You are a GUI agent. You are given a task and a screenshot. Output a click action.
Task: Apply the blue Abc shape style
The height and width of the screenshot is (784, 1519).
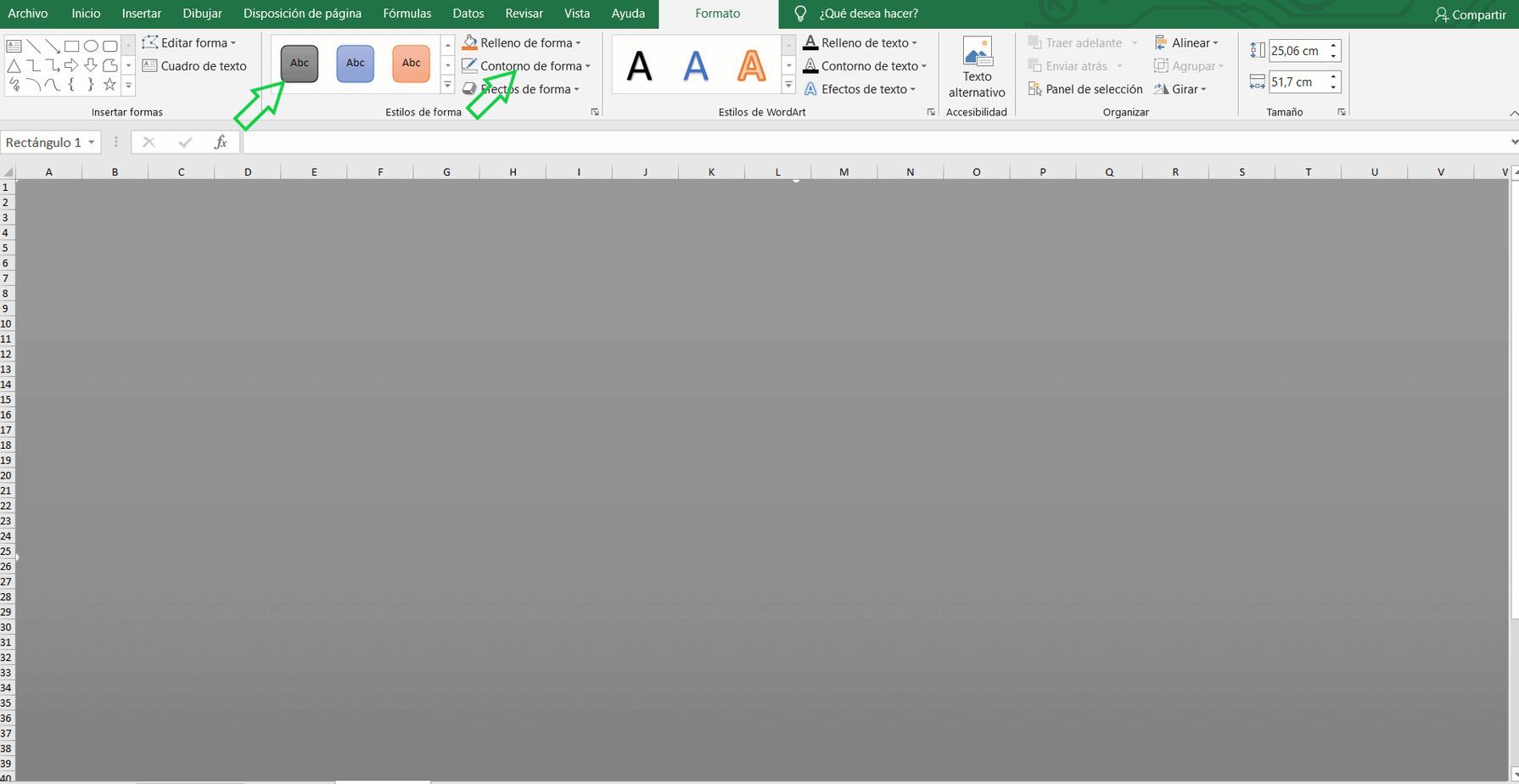pos(356,64)
